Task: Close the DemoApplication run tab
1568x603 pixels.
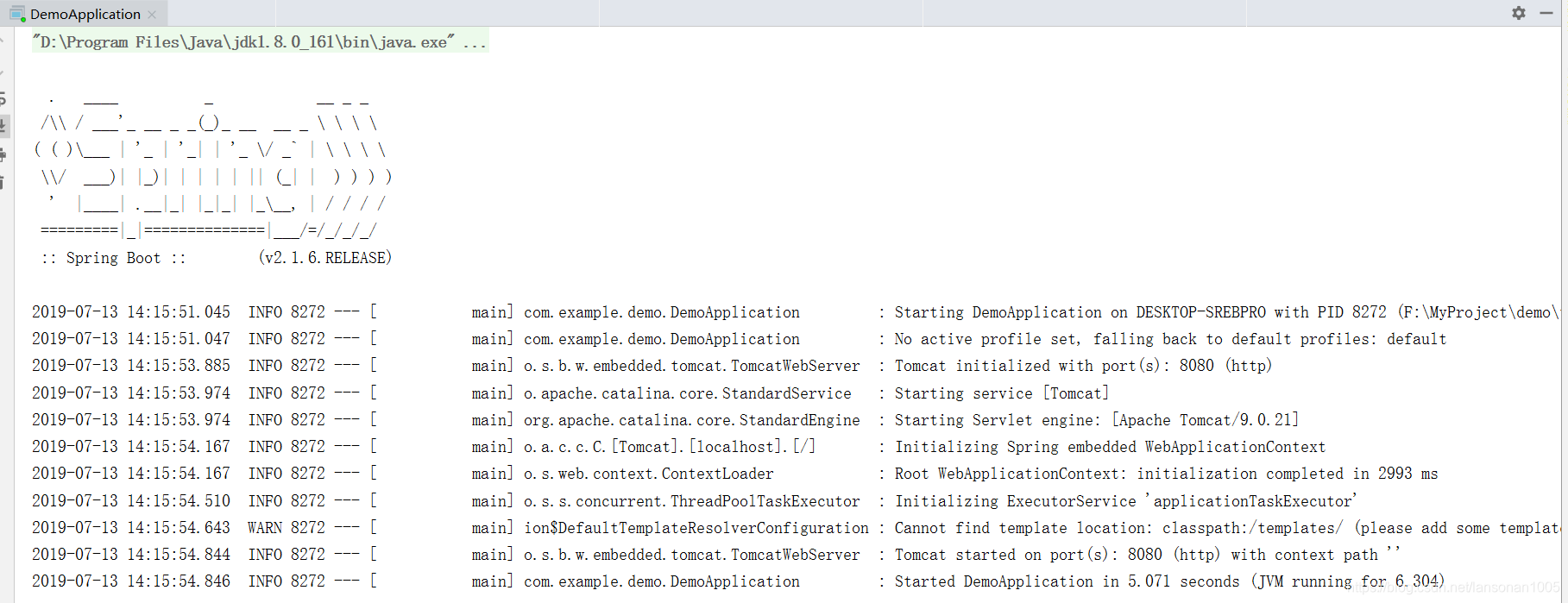Action: tap(153, 15)
